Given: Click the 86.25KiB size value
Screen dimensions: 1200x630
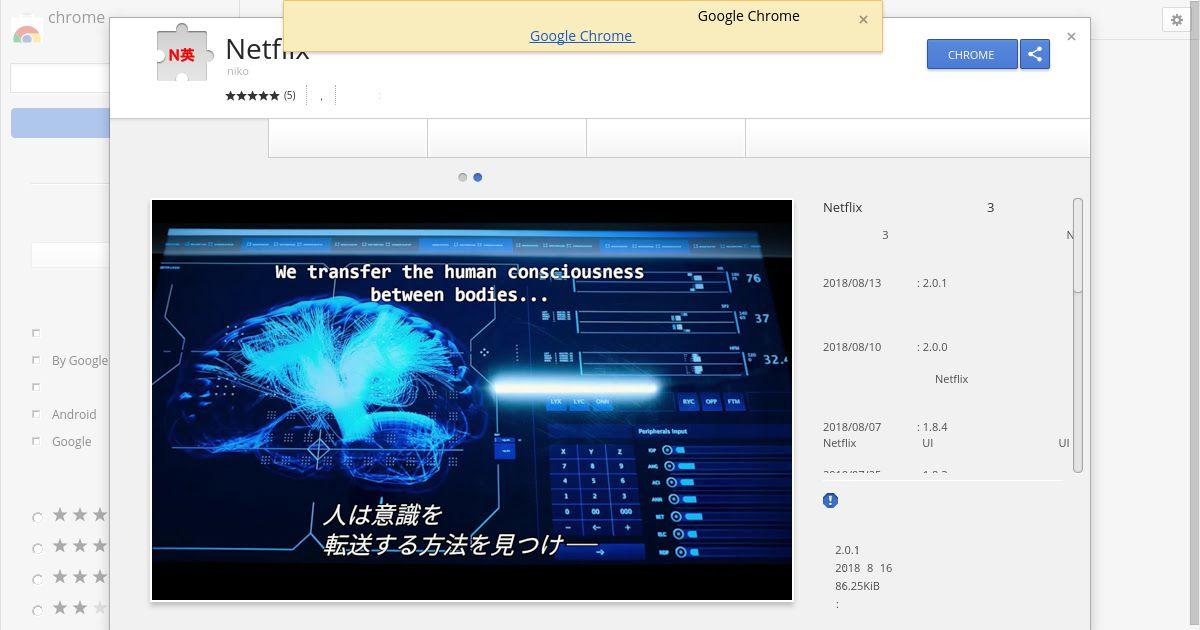Looking at the screenshot, I should click(x=857, y=586).
